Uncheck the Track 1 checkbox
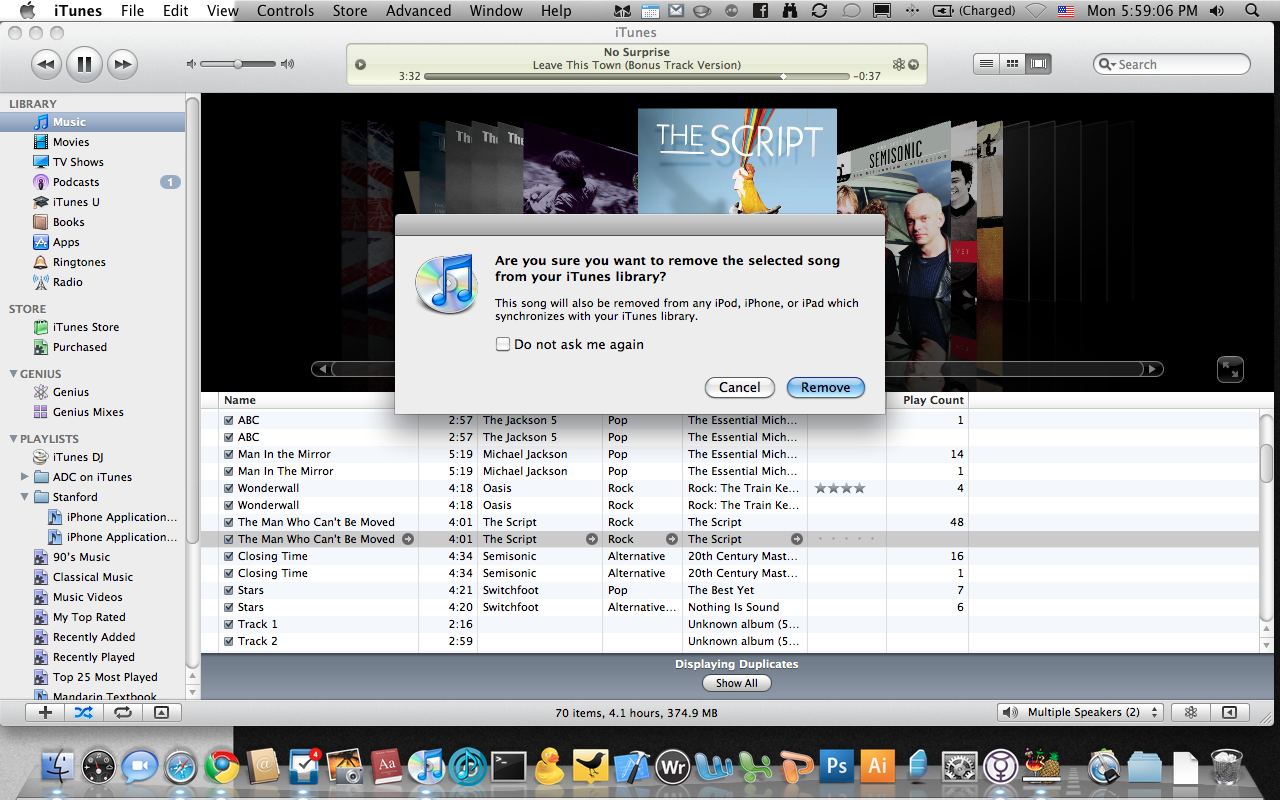The width and height of the screenshot is (1280, 800). click(229, 624)
